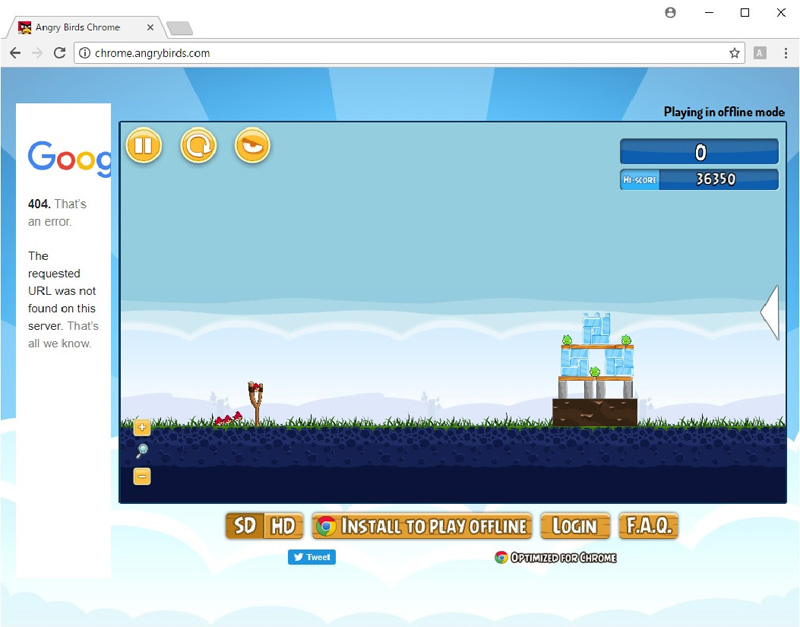
Task: Open the Mighty Eagle button
Action: (253, 145)
